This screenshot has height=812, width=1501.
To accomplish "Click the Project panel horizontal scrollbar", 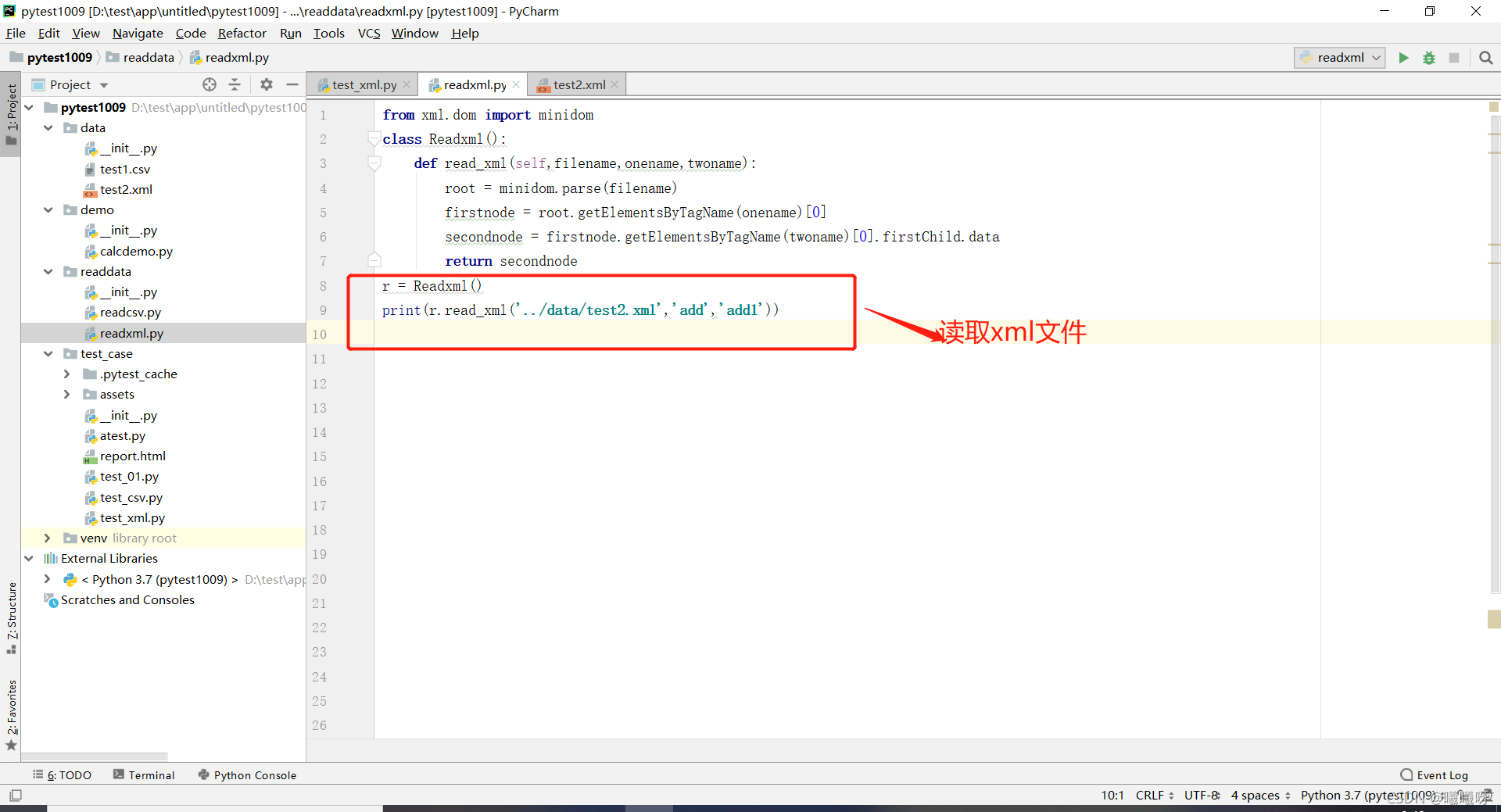I will click(x=94, y=757).
